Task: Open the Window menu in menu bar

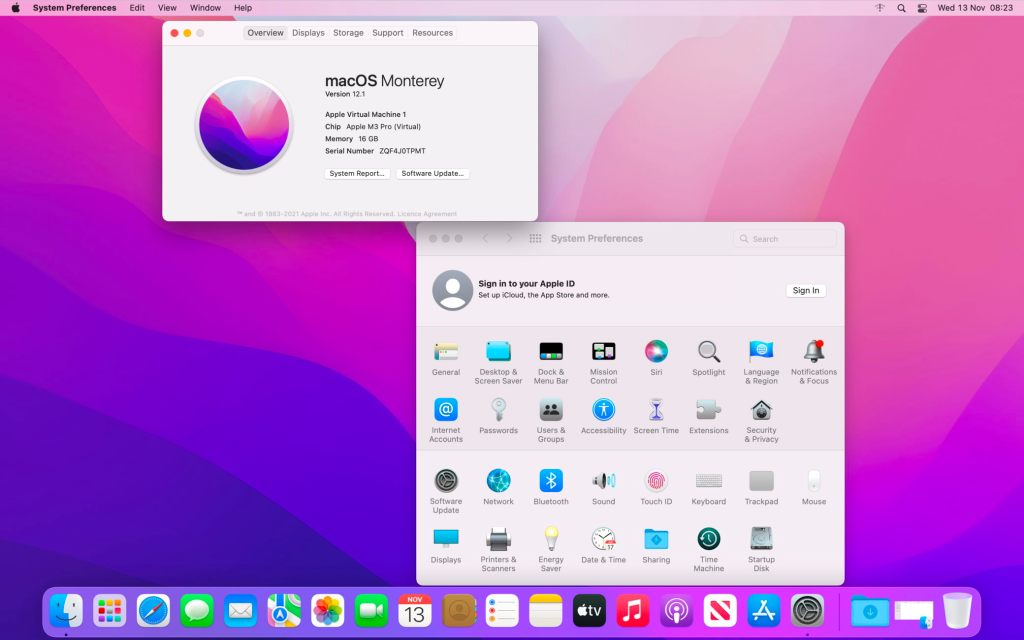Action: coord(205,8)
